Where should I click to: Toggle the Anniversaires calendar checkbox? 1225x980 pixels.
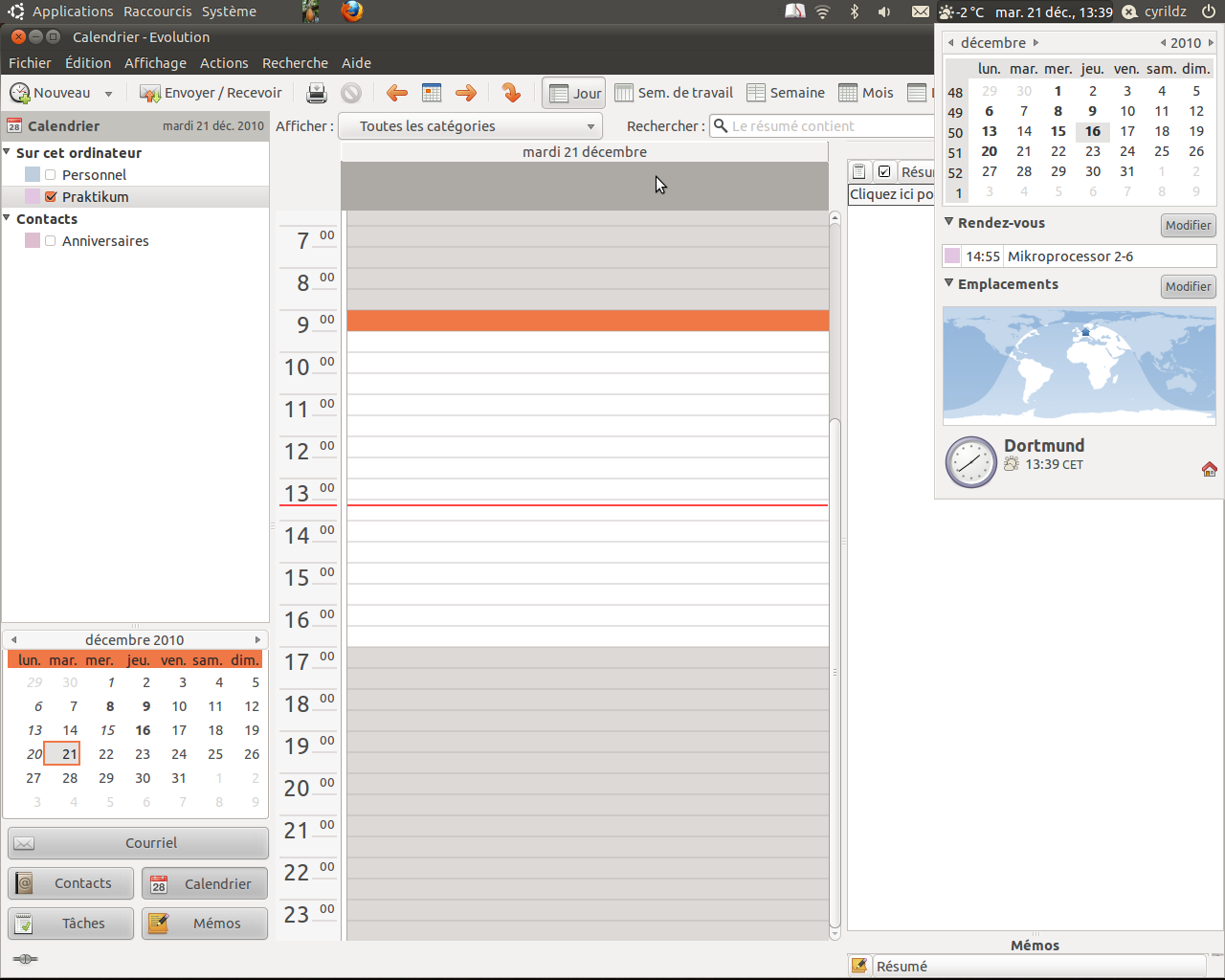[51, 241]
